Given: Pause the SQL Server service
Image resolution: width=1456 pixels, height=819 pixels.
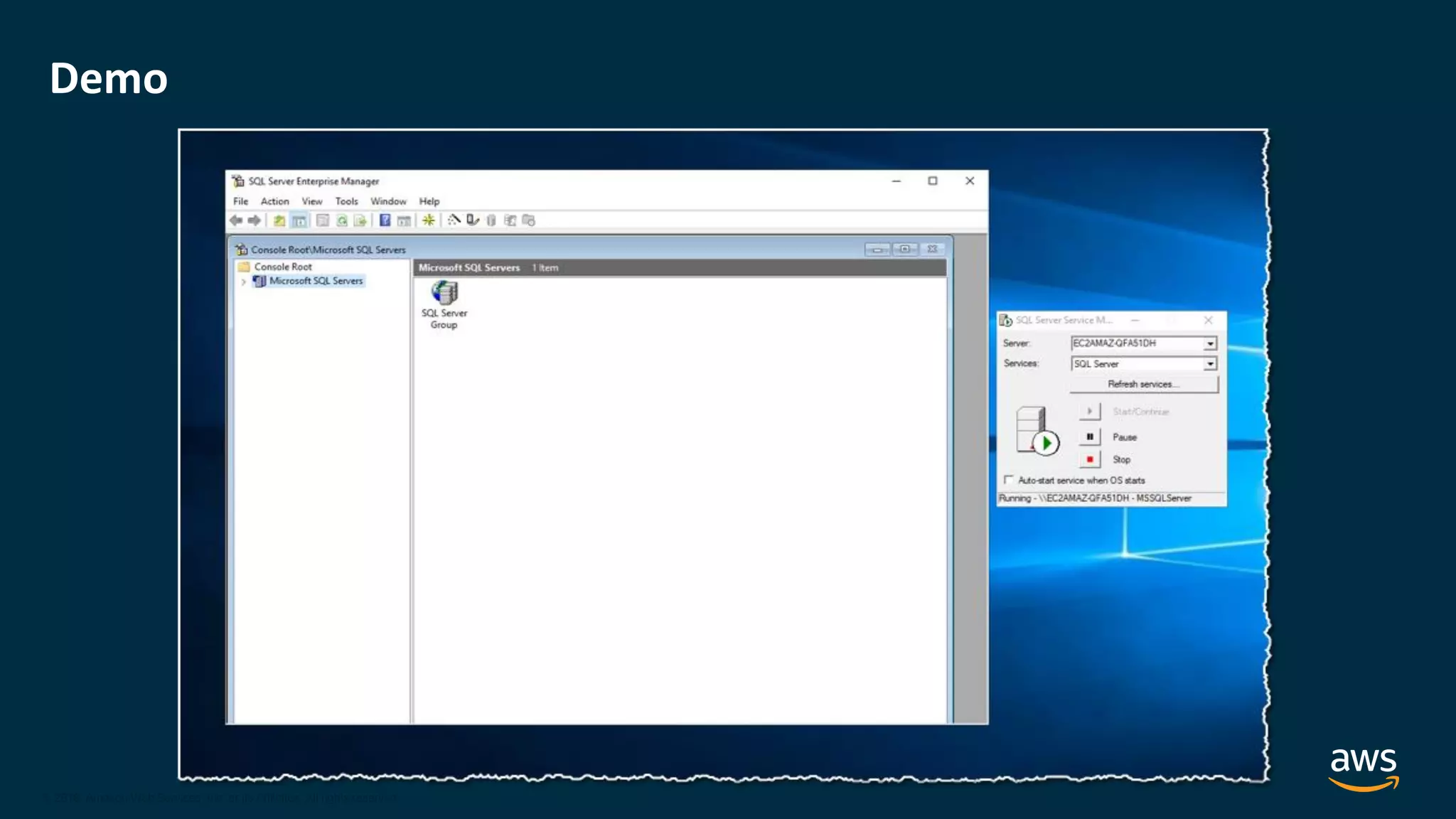Looking at the screenshot, I should click(x=1090, y=437).
